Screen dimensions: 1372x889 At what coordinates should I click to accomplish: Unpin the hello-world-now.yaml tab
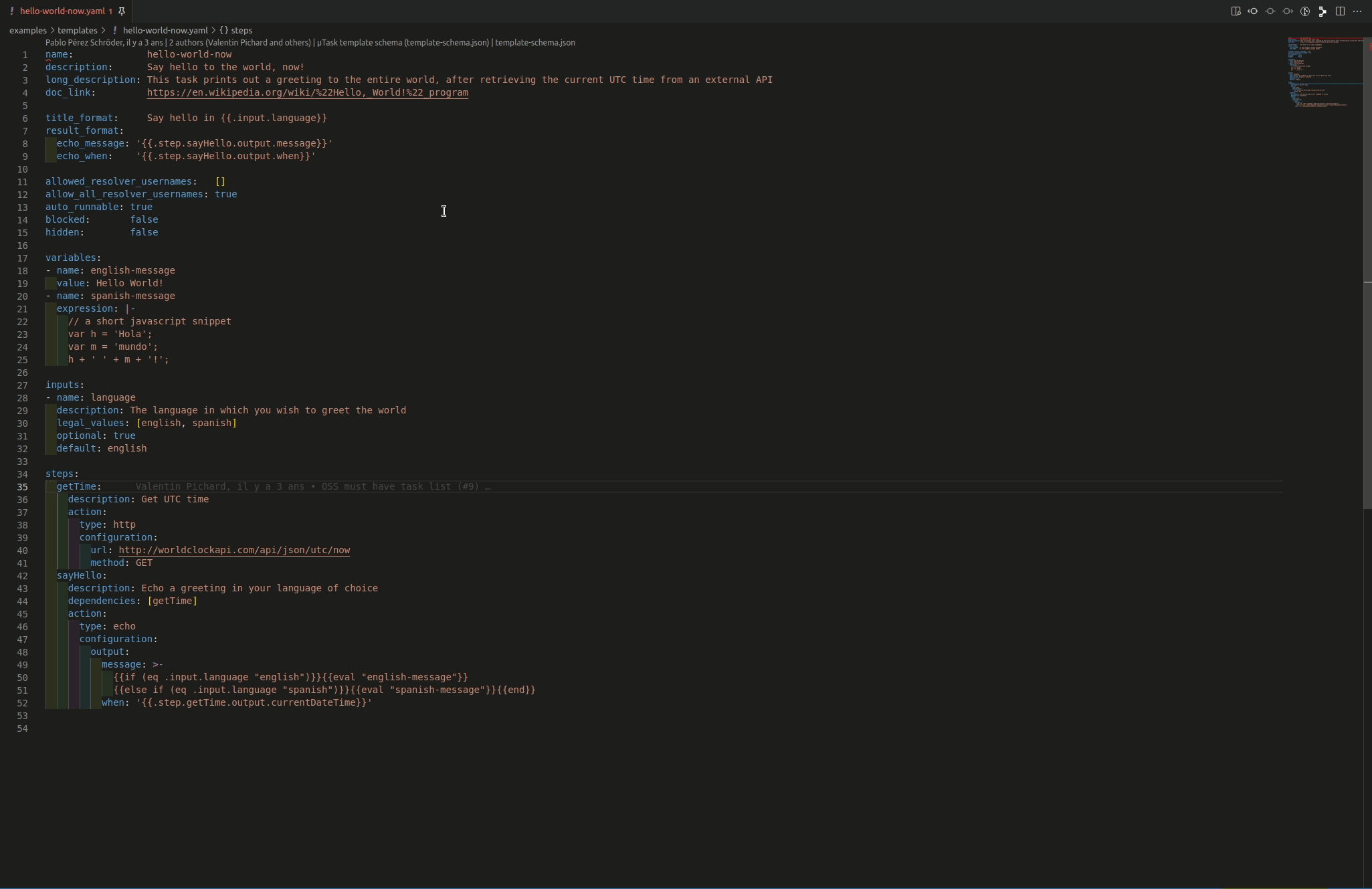[122, 11]
